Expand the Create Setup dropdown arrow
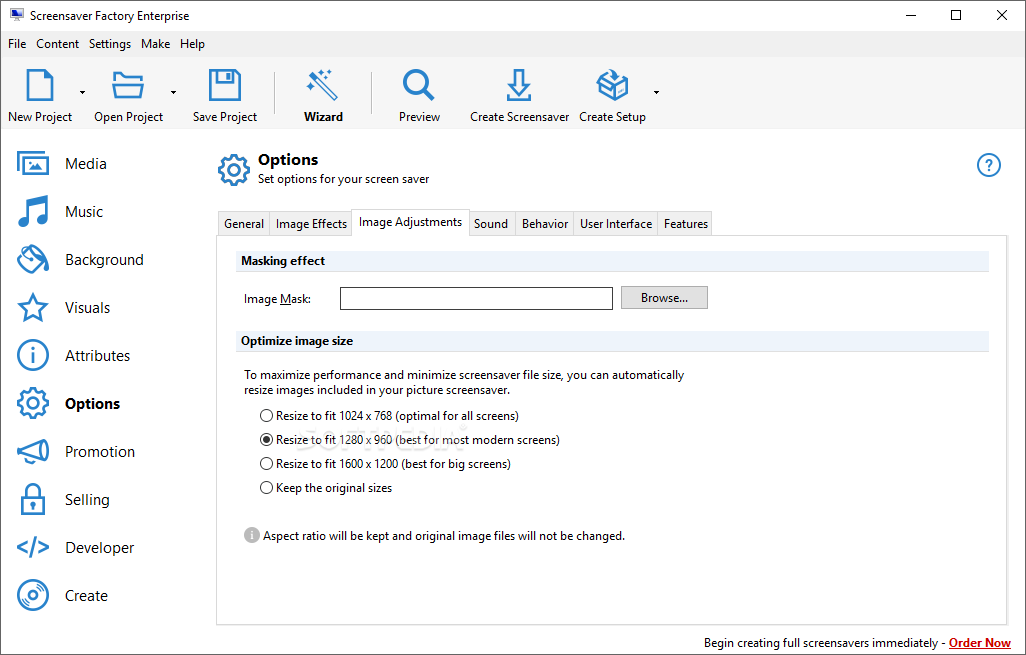 (x=656, y=92)
